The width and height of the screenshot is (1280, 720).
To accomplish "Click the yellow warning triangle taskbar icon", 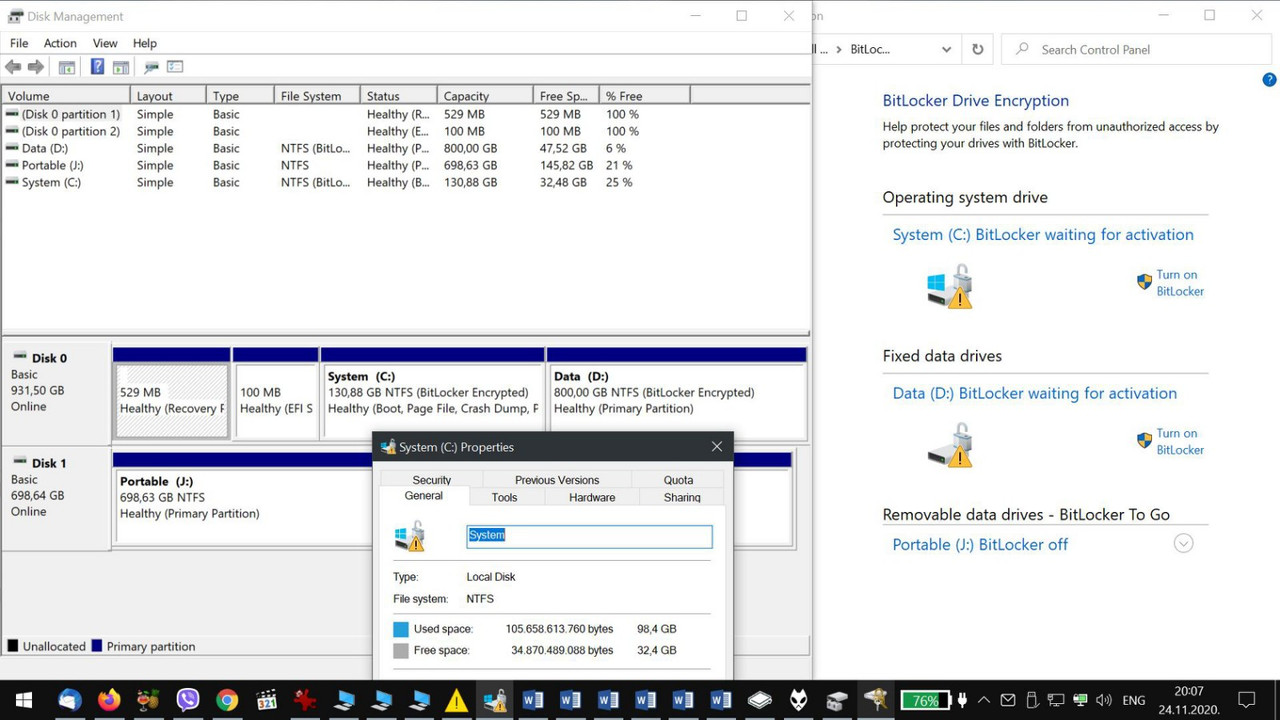I will 456,700.
